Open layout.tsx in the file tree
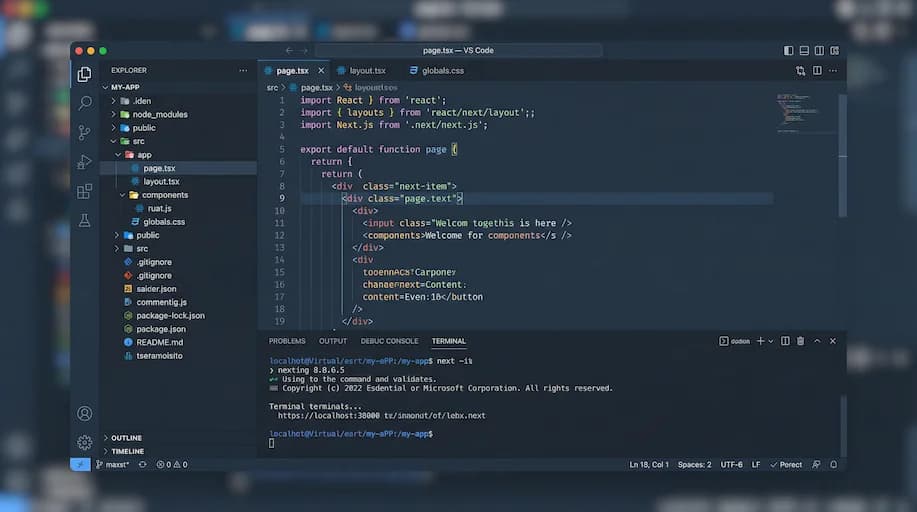This screenshot has width=917, height=512. [161, 181]
